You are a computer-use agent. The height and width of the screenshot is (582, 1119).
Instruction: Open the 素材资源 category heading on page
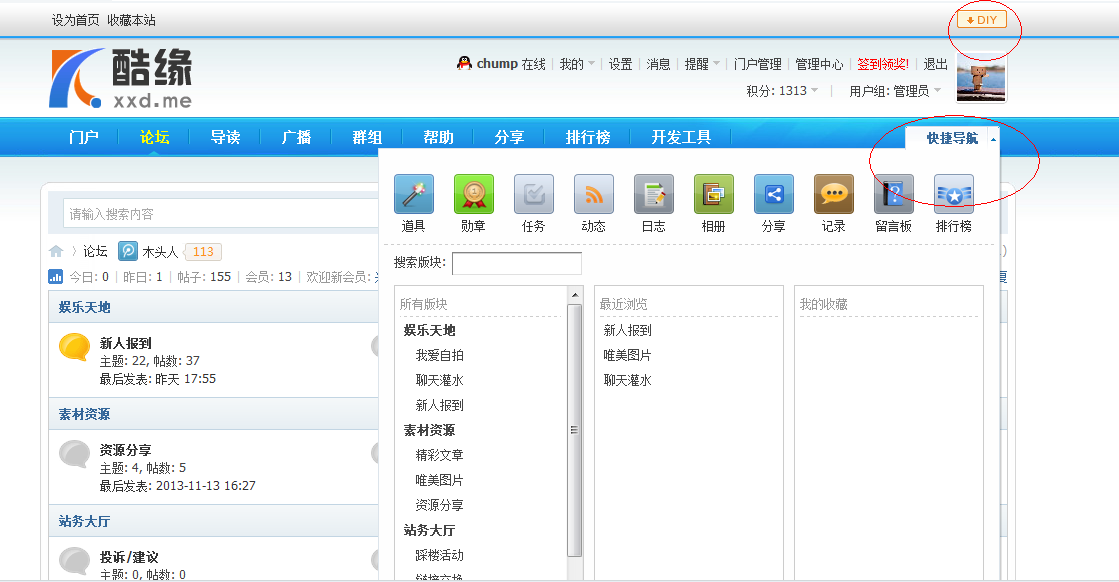coord(84,414)
